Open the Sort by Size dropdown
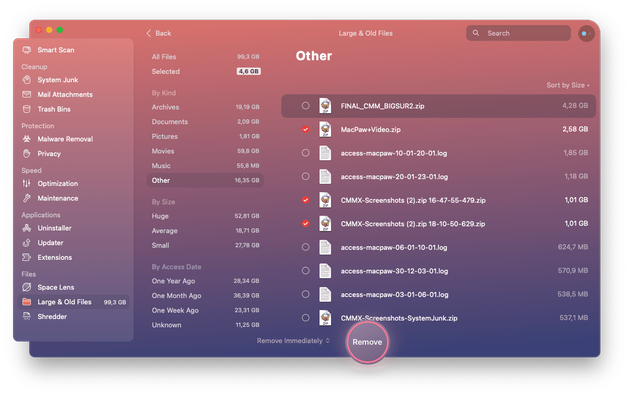630x396 pixels. [x=568, y=85]
